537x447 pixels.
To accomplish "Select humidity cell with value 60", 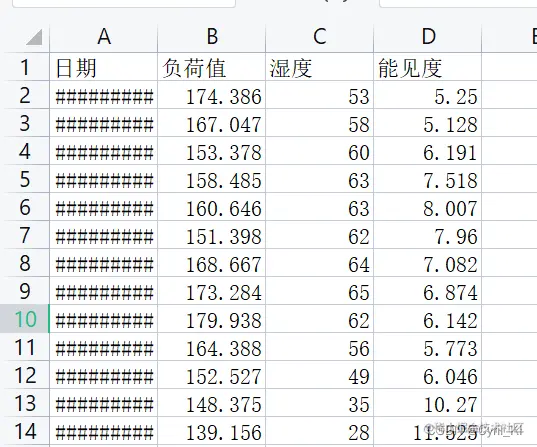I will click(319, 151).
